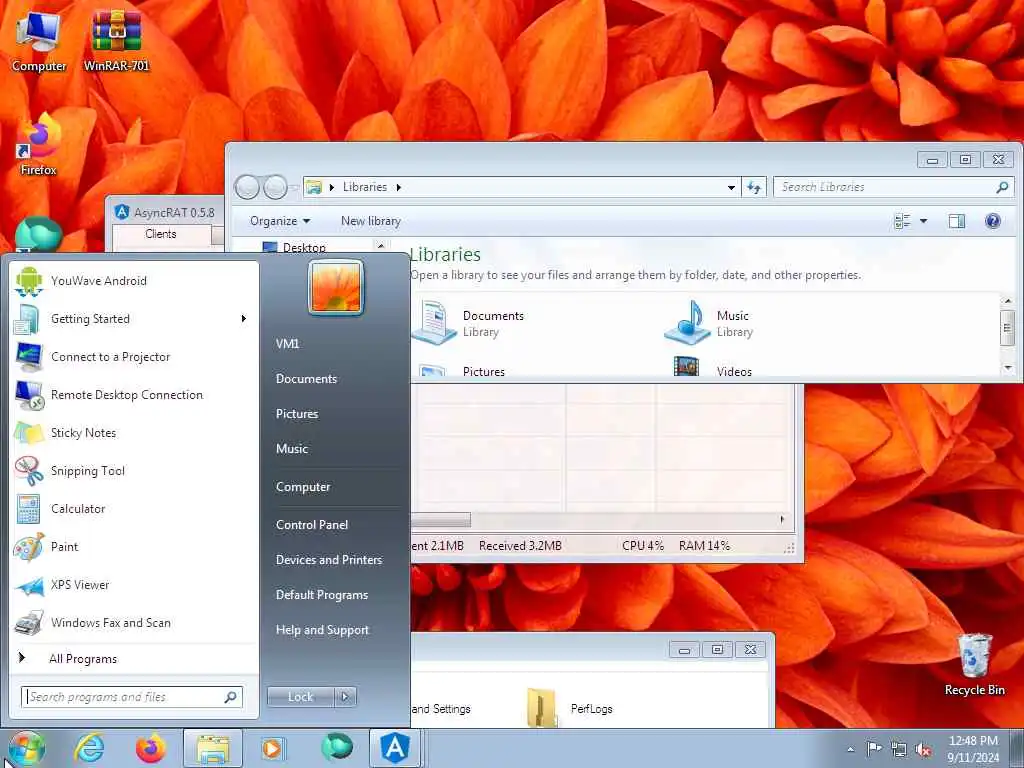The height and width of the screenshot is (768, 1024).
Task: Show hidden tray icons arrow
Action: click(850, 749)
